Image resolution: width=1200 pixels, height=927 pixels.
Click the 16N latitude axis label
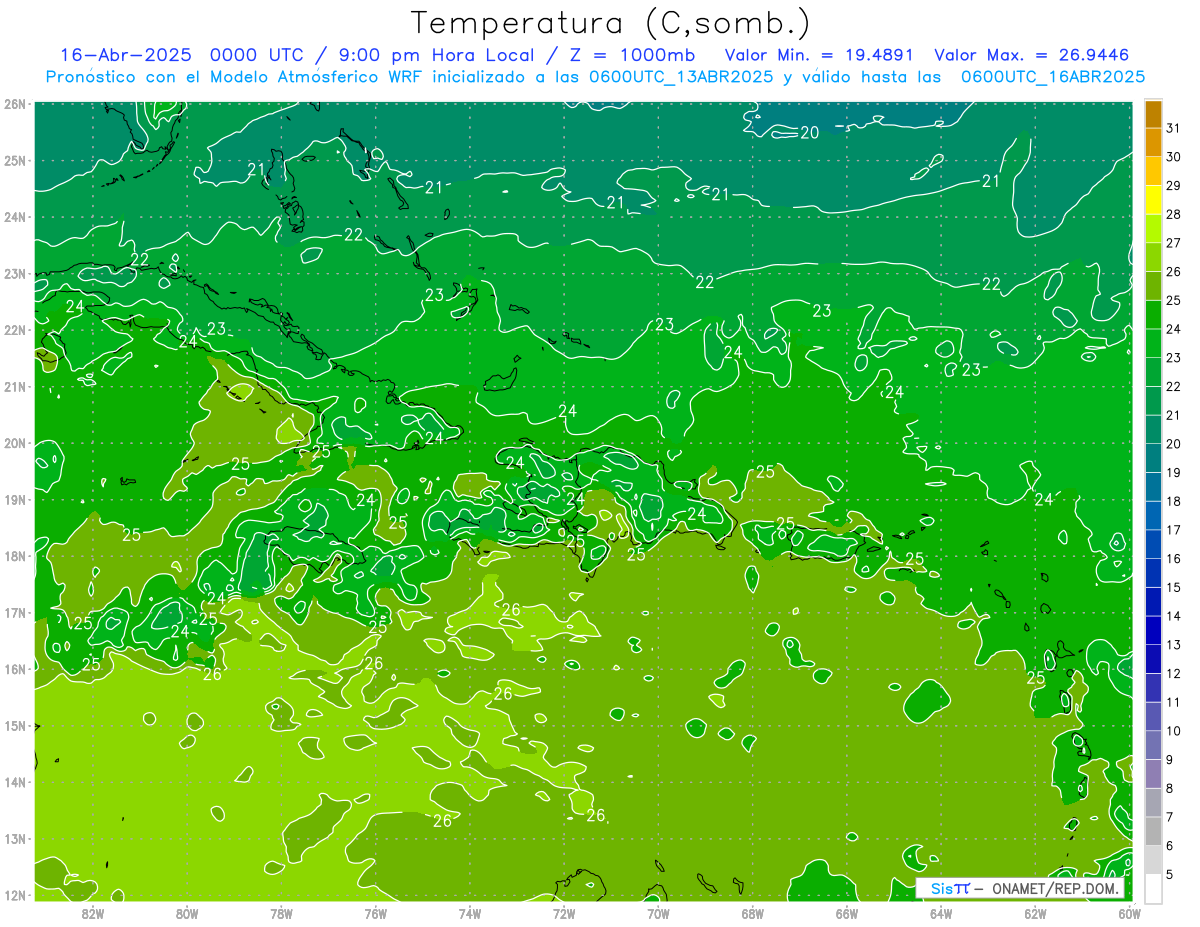(15, 669)
